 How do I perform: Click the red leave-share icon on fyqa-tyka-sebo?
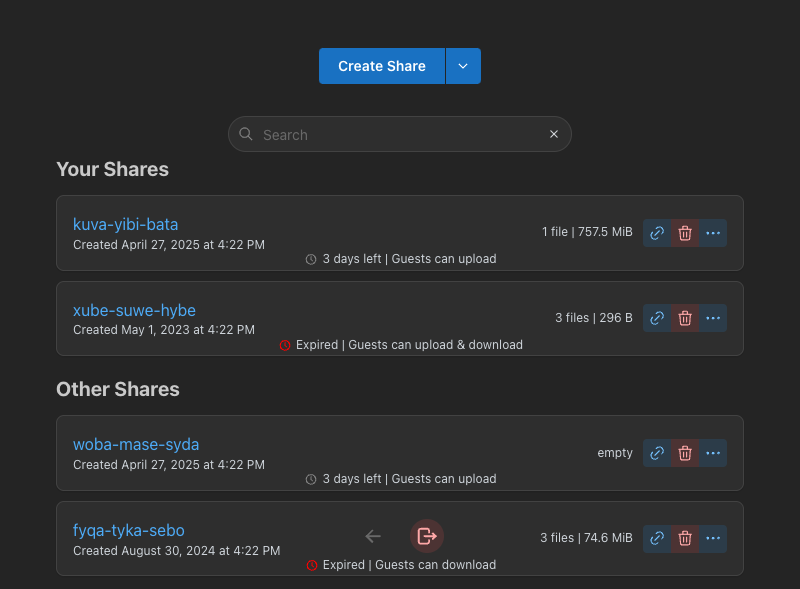pos(427,536)
